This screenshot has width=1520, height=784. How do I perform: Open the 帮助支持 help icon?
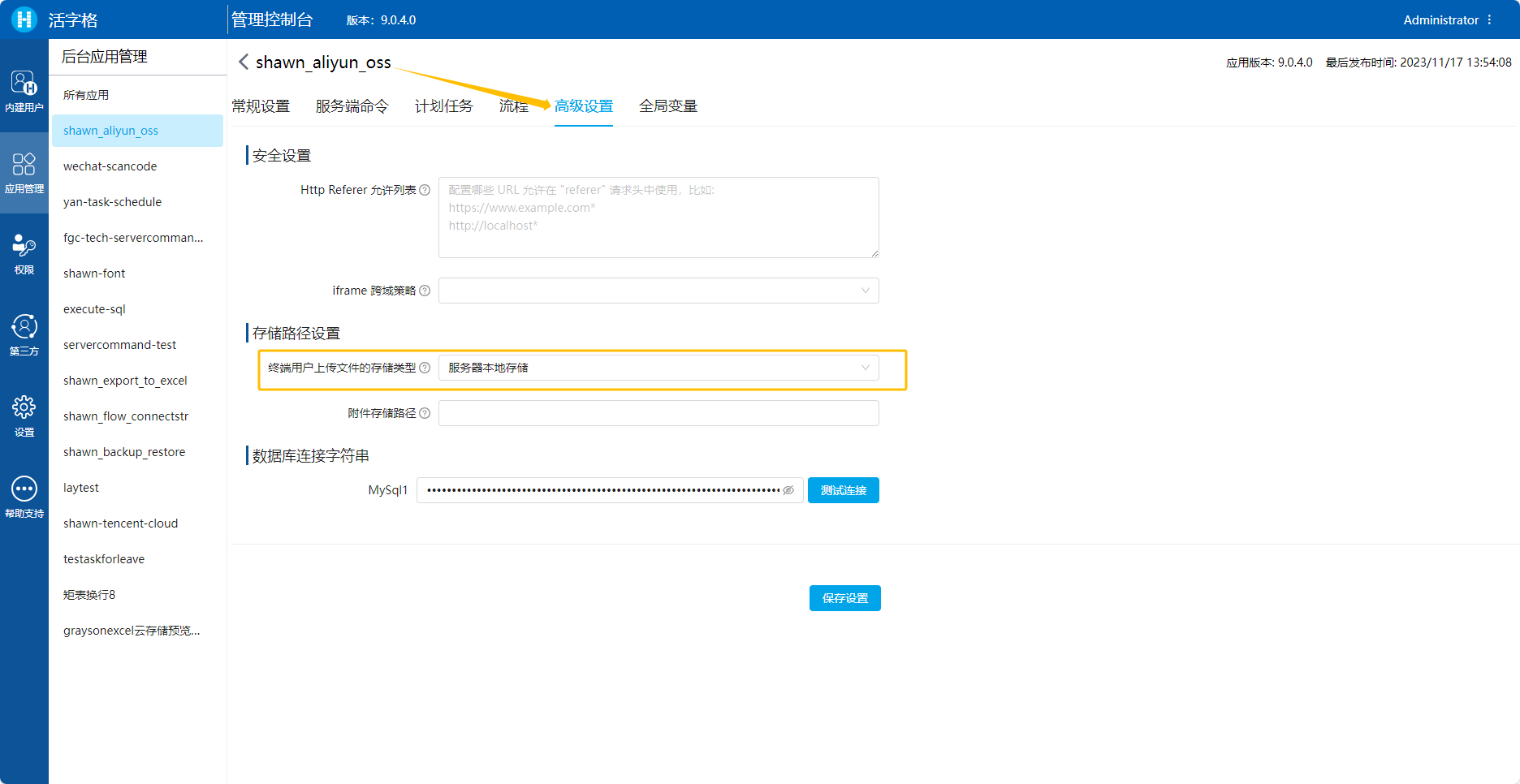pyautogui.click(x=24, y=497)
